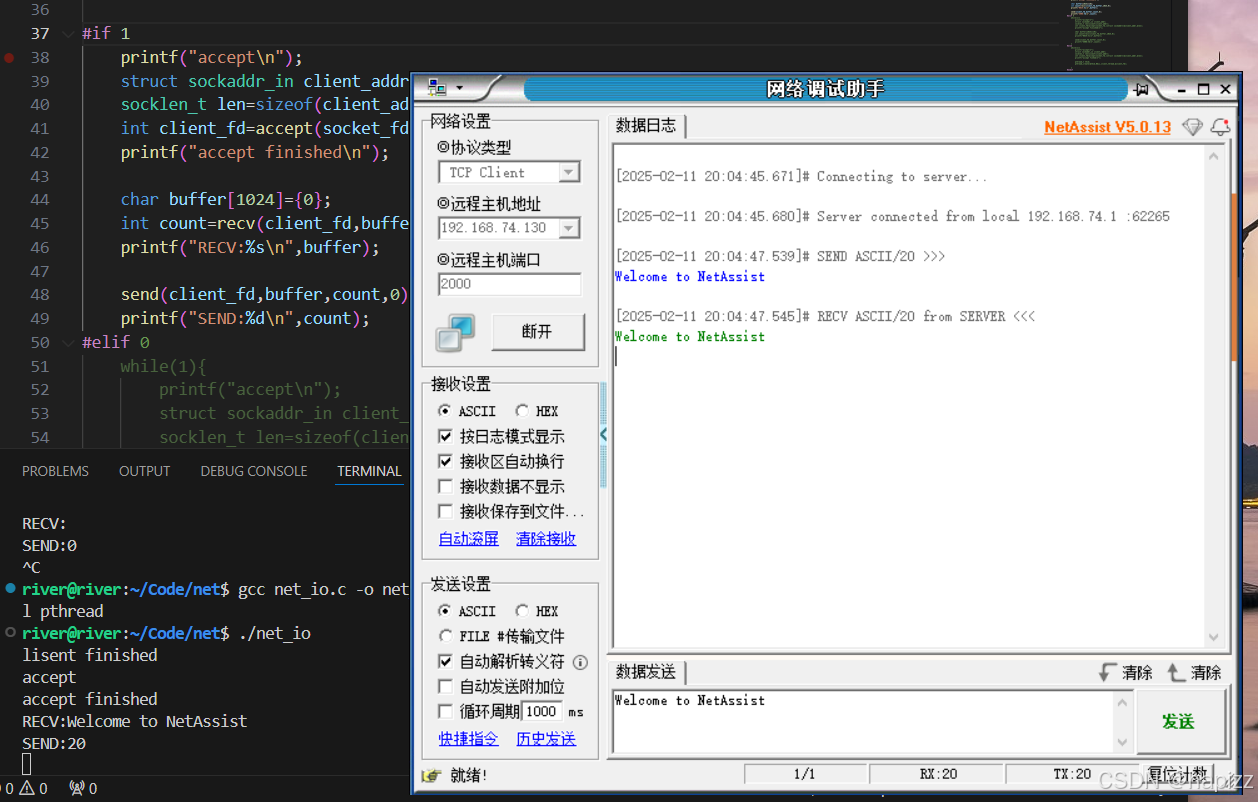Viewport: 1258px width, 802px height.
Task: Switch to the PROBLEMS panel tab
Action: click(56, 471)
